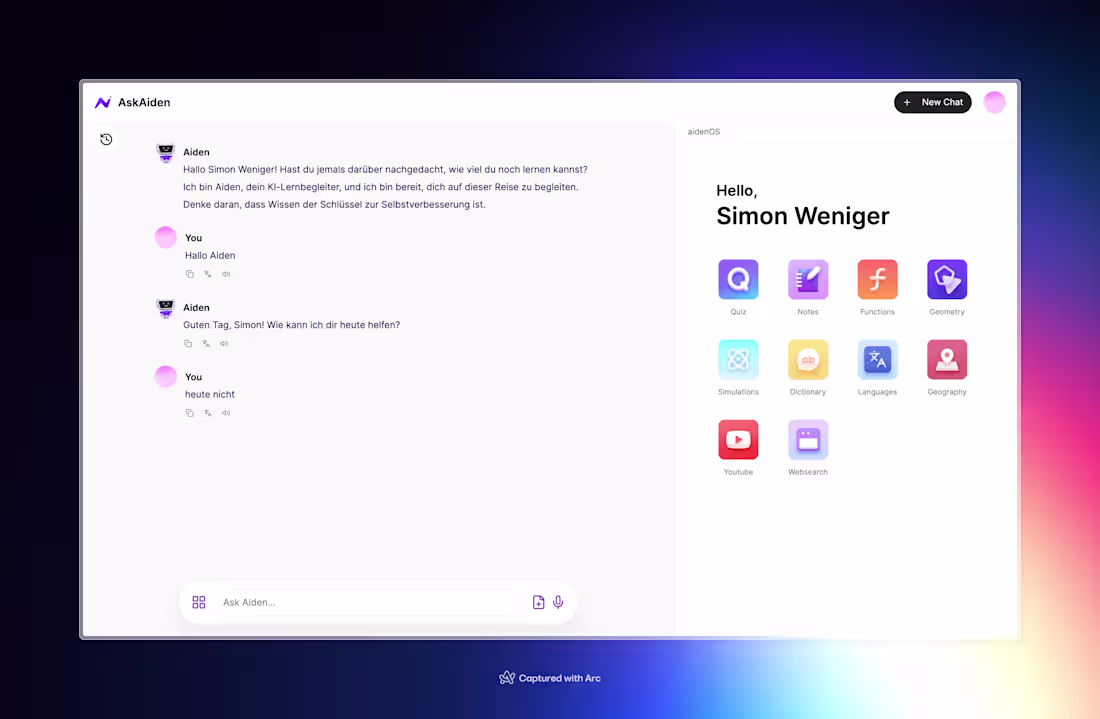Image resolution: width=1100 pixels, height=719 pixels.
Task: Play audio for Aiden's reply
Action: [224, 343]
